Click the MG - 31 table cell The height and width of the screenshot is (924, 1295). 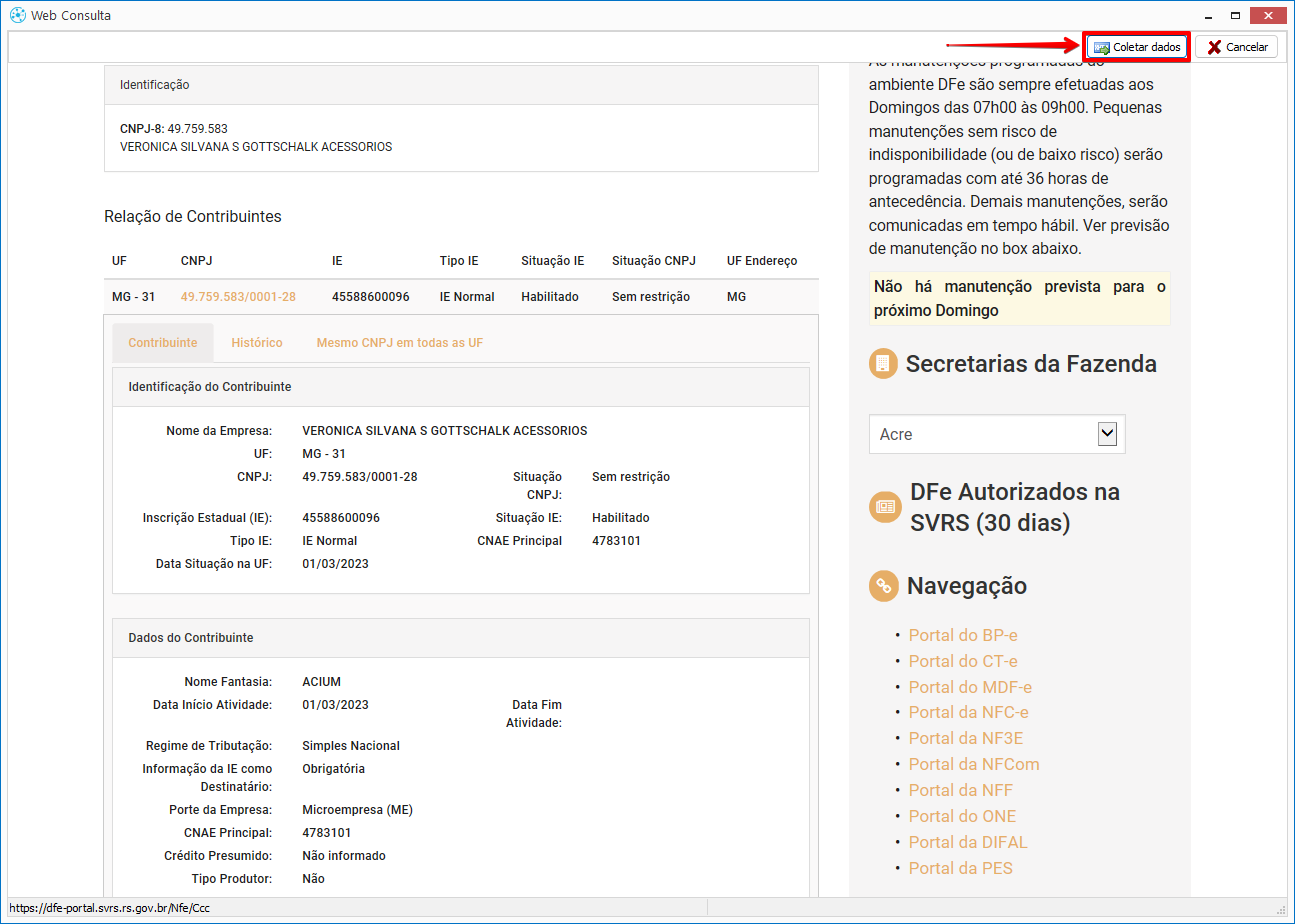pos(134,297)
